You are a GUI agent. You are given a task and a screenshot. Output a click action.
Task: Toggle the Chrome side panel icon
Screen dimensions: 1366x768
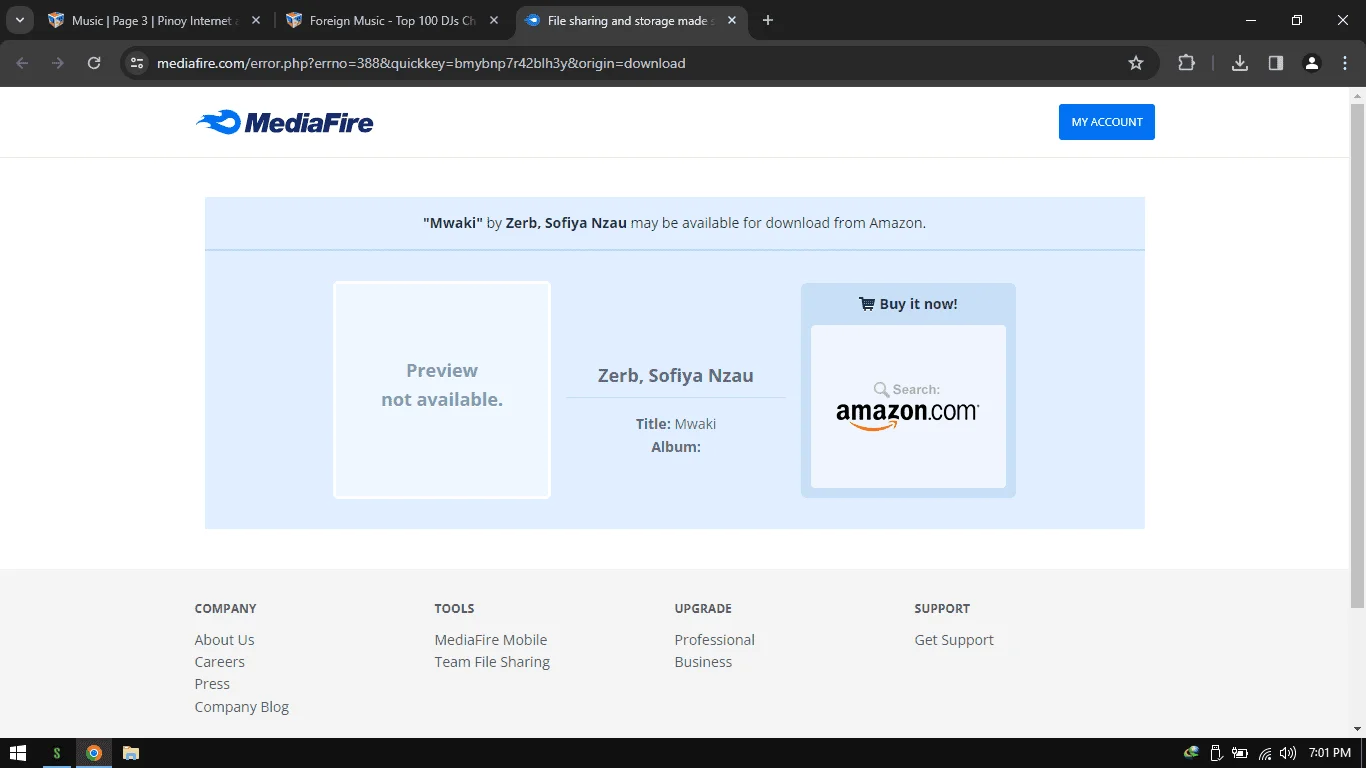1276,63
